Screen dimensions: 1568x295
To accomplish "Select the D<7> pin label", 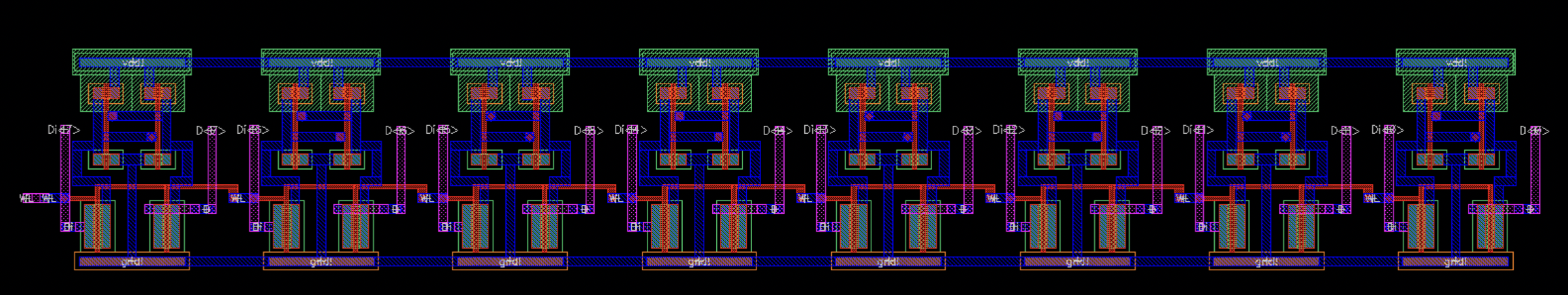I will pyautogui.click(x=210, y=131).
